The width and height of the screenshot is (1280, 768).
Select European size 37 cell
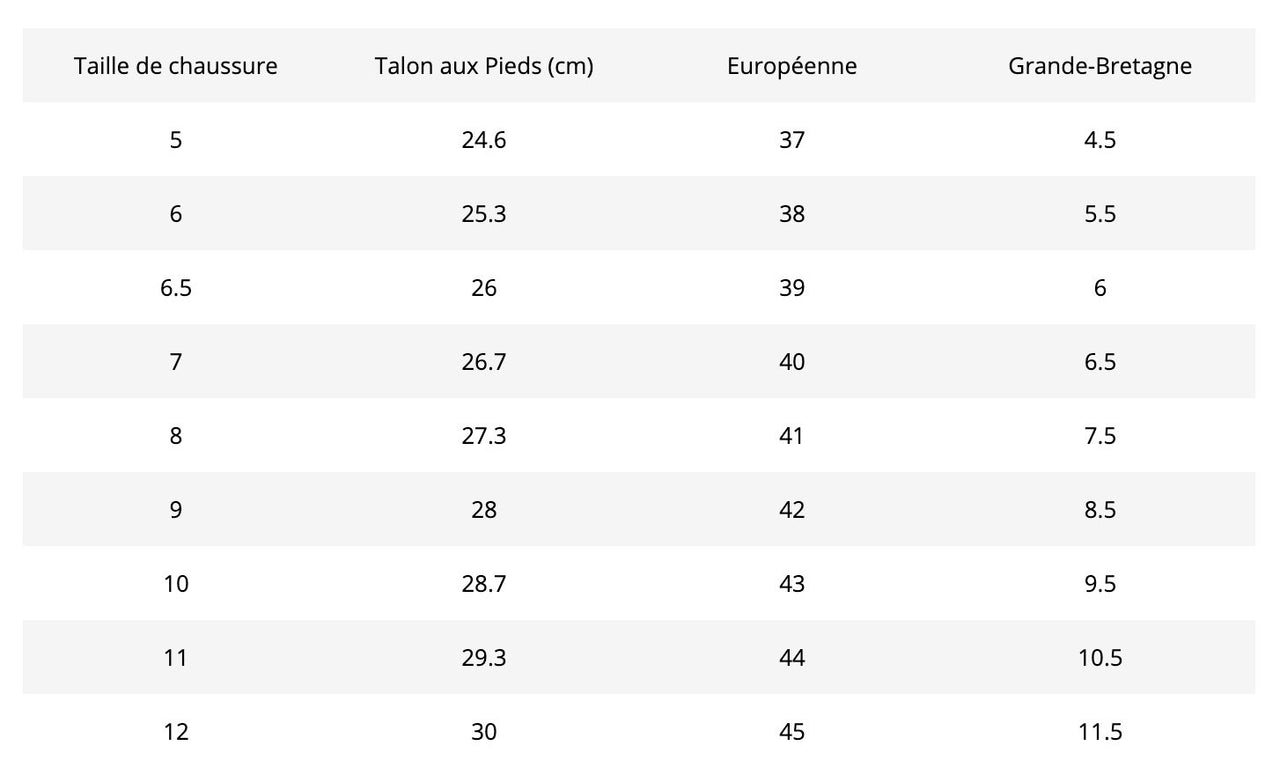pos(792,140)
